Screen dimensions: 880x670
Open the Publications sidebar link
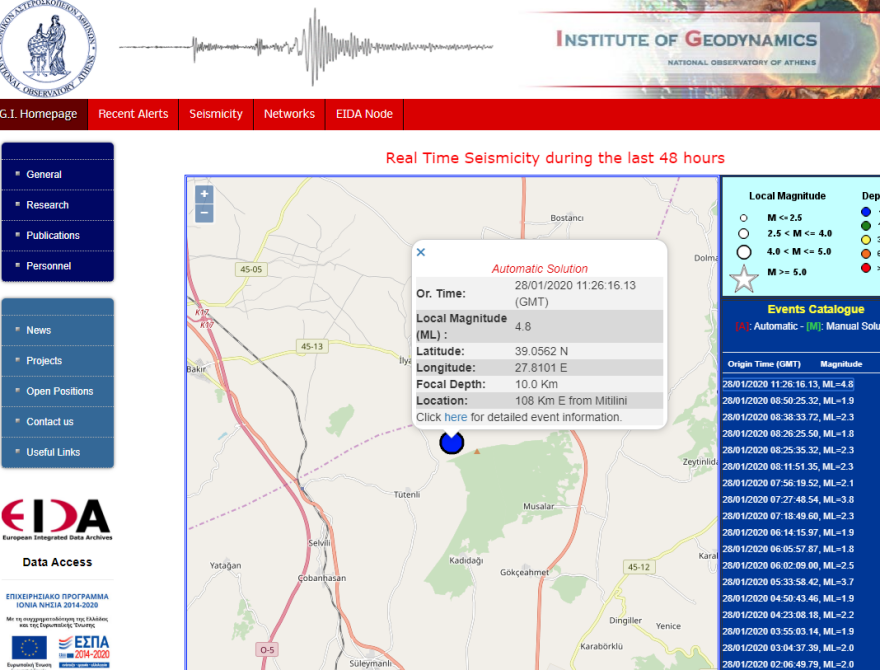click(x=53, y=236)
